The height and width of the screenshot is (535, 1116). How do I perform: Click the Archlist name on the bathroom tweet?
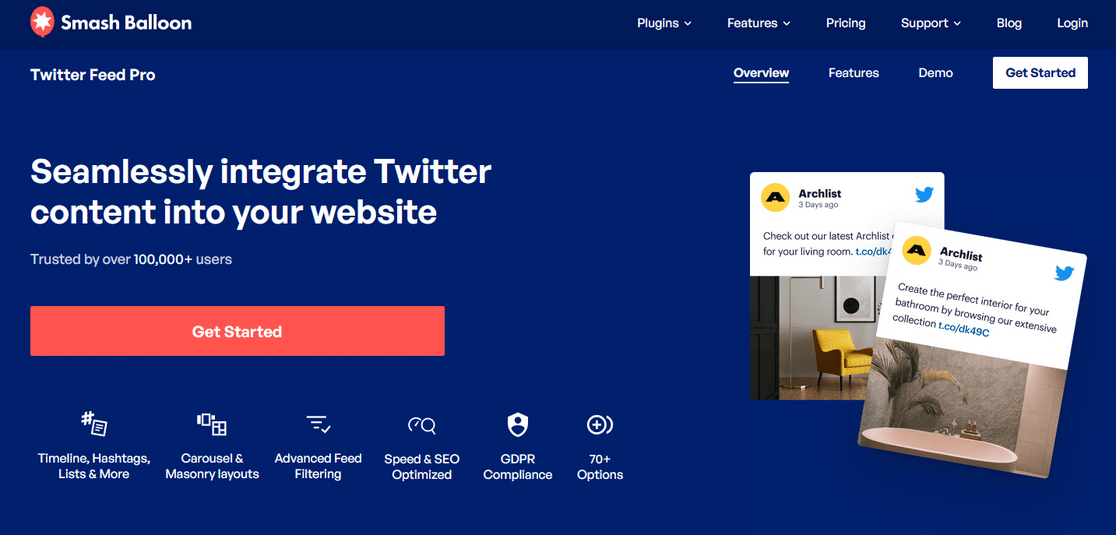coord(961,255)
